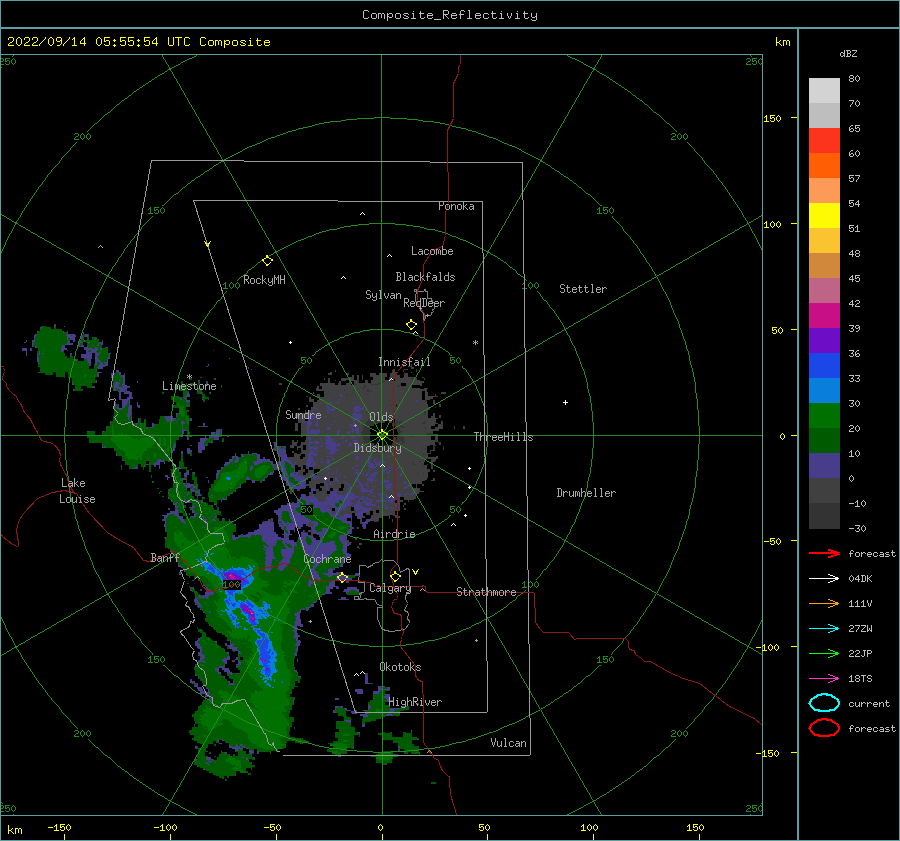This screenshot has width=900, height=841.
Task: Click the 33 dBZ light blue swatch
Action: click(x=824, y=390)
